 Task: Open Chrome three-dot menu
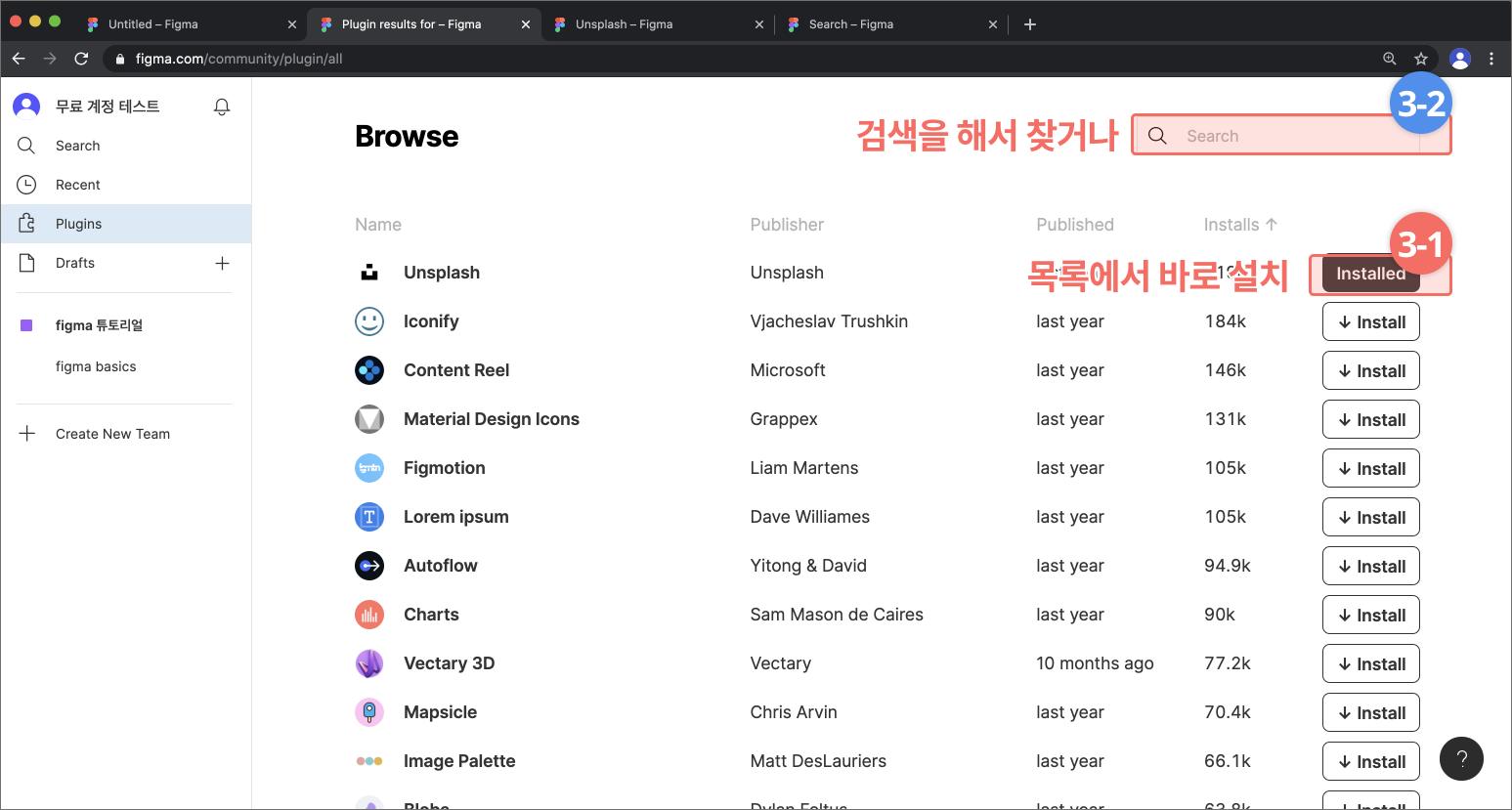(x=1491, y=59)
